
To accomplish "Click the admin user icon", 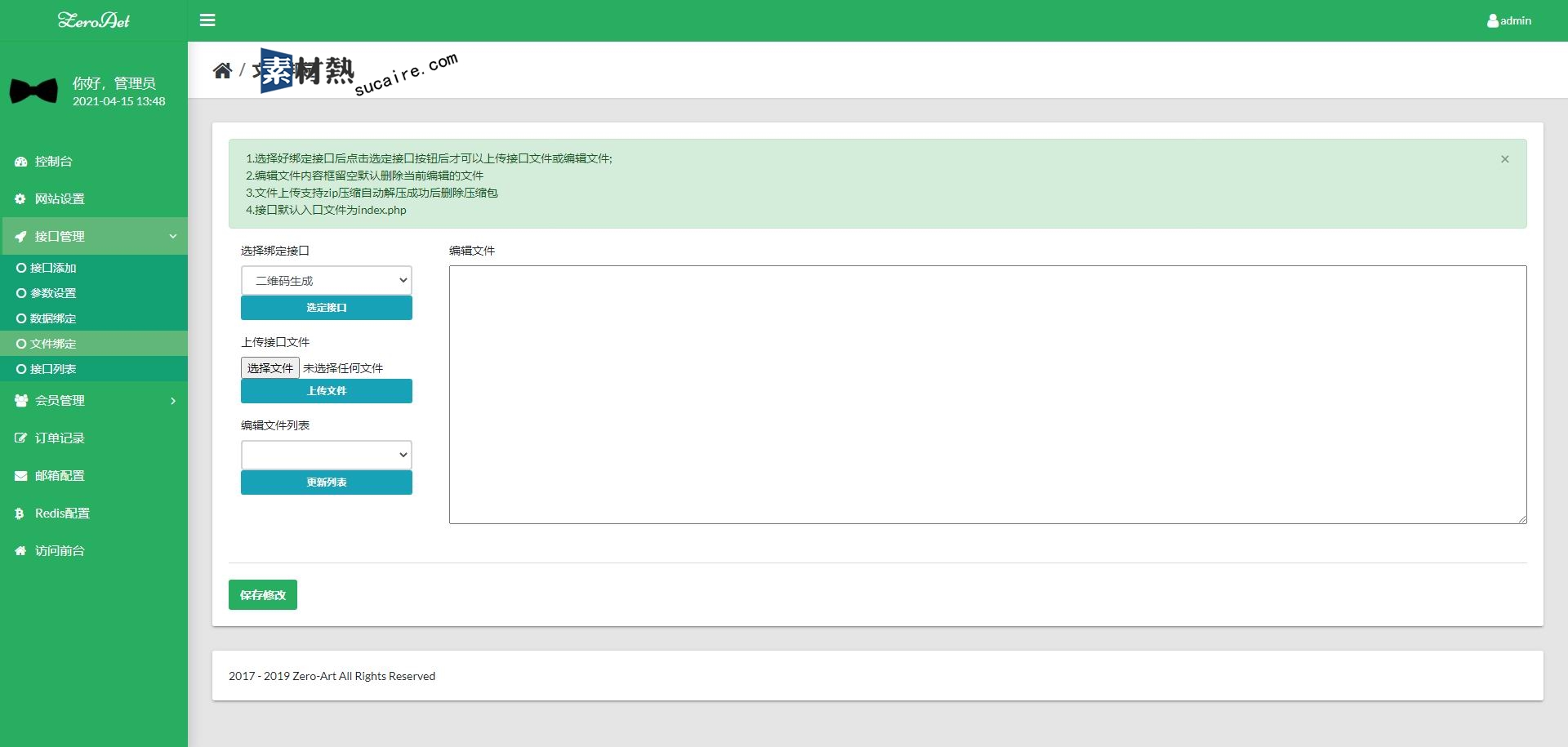I will pyautogui.click(x=1493, y=21).
